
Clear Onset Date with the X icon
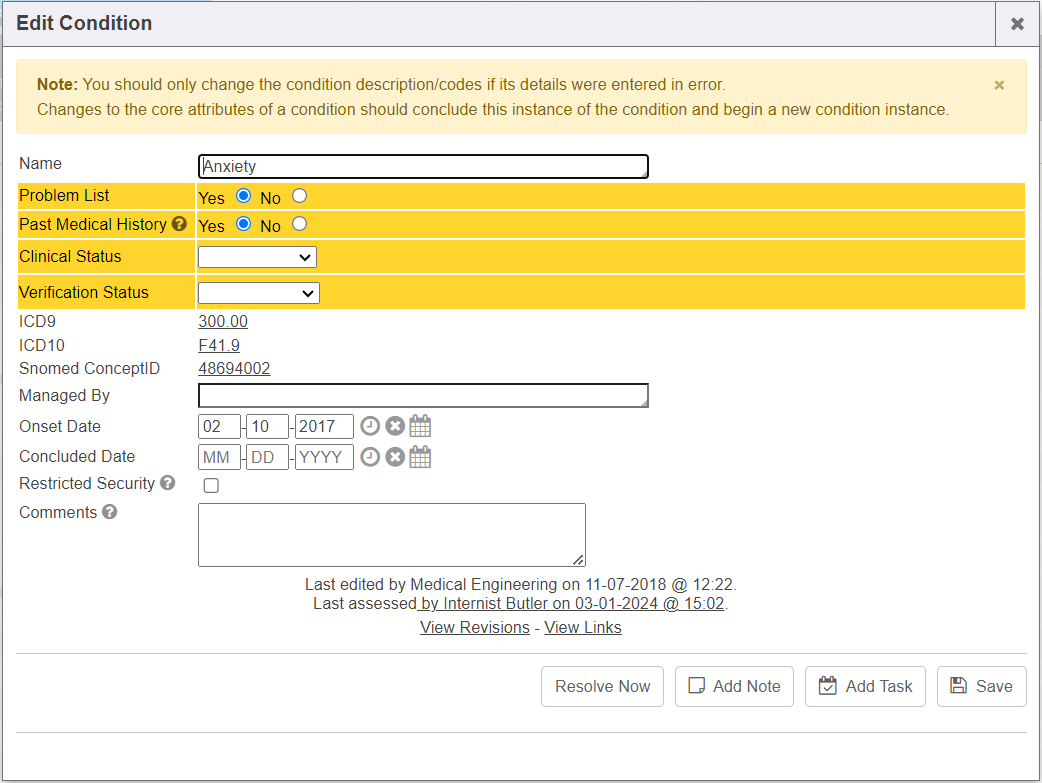click(x=395, y=427)
